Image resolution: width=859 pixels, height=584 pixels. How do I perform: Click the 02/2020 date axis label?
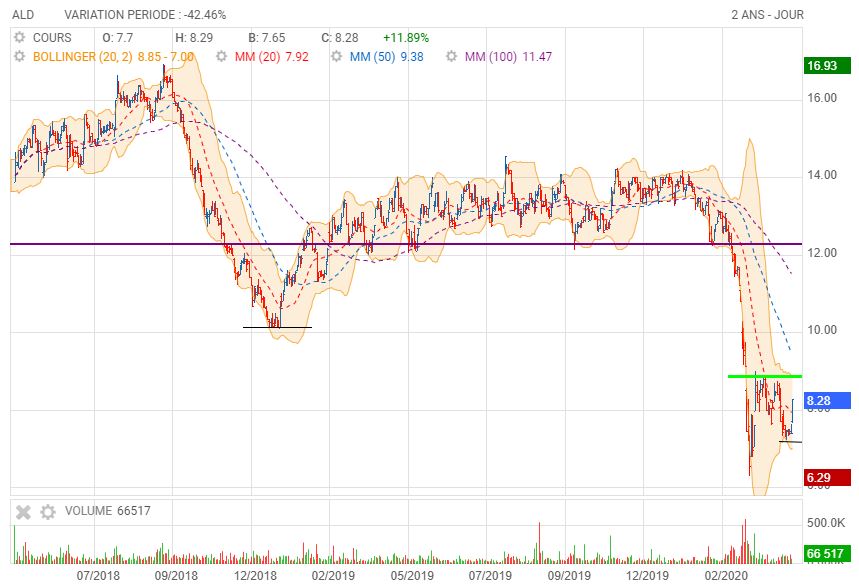(x=726, y=576)
